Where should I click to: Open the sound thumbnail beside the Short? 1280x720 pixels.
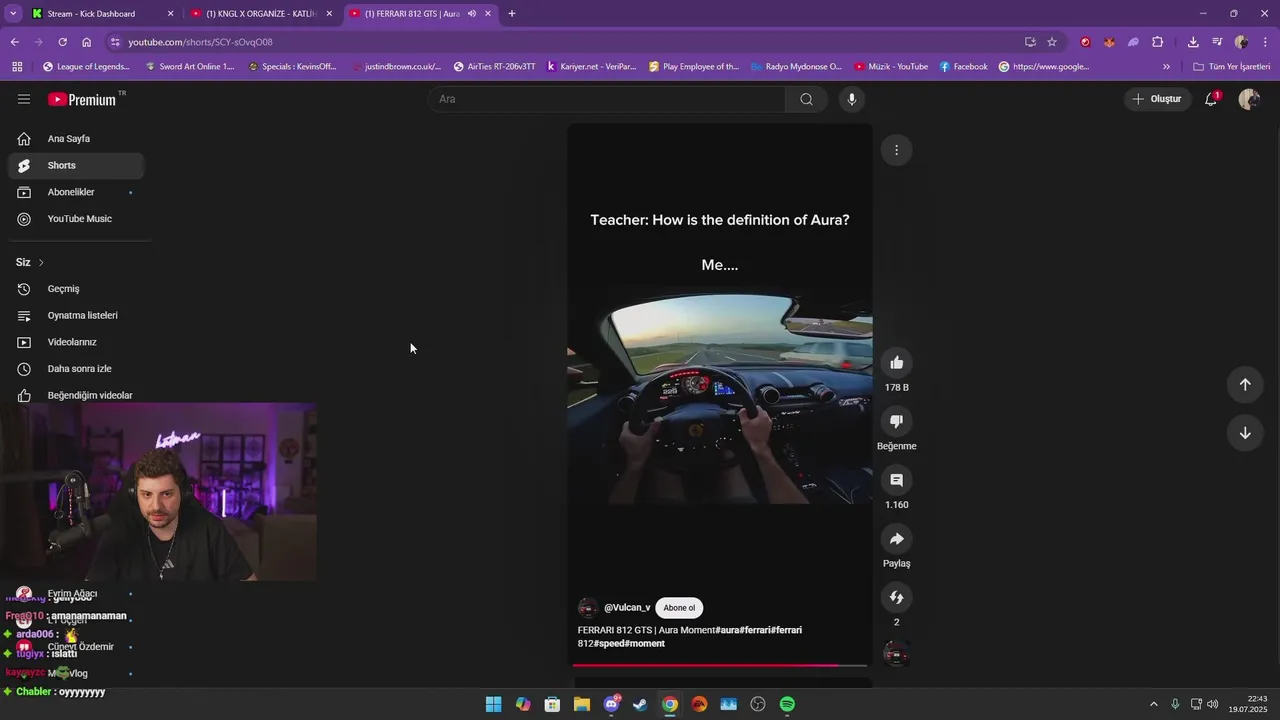click(x=896, y=655)
